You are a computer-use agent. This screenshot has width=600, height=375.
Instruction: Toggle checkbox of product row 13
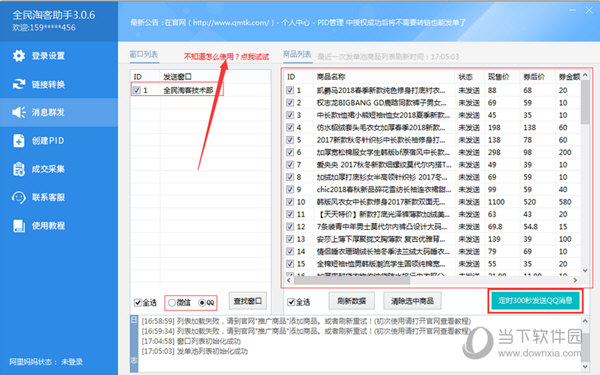290,239
